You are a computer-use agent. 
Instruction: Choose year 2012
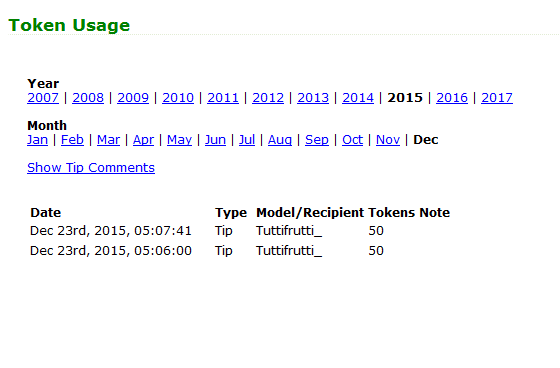point(268,98)
